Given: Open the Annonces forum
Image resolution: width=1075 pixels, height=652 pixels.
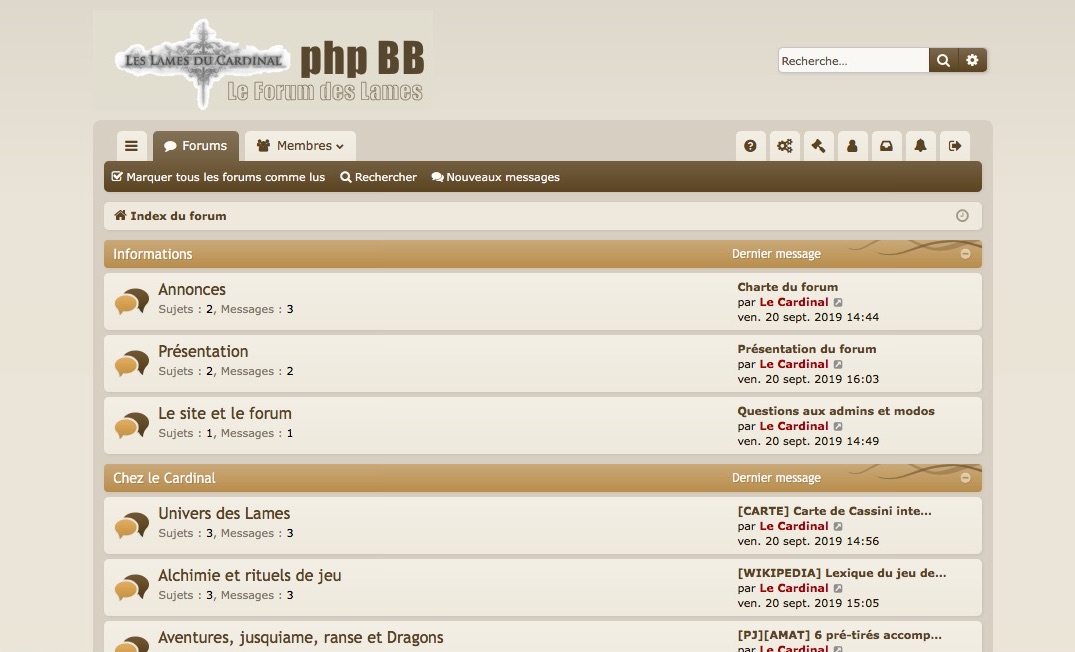Looking at the screenshot, I should point(192,290).
